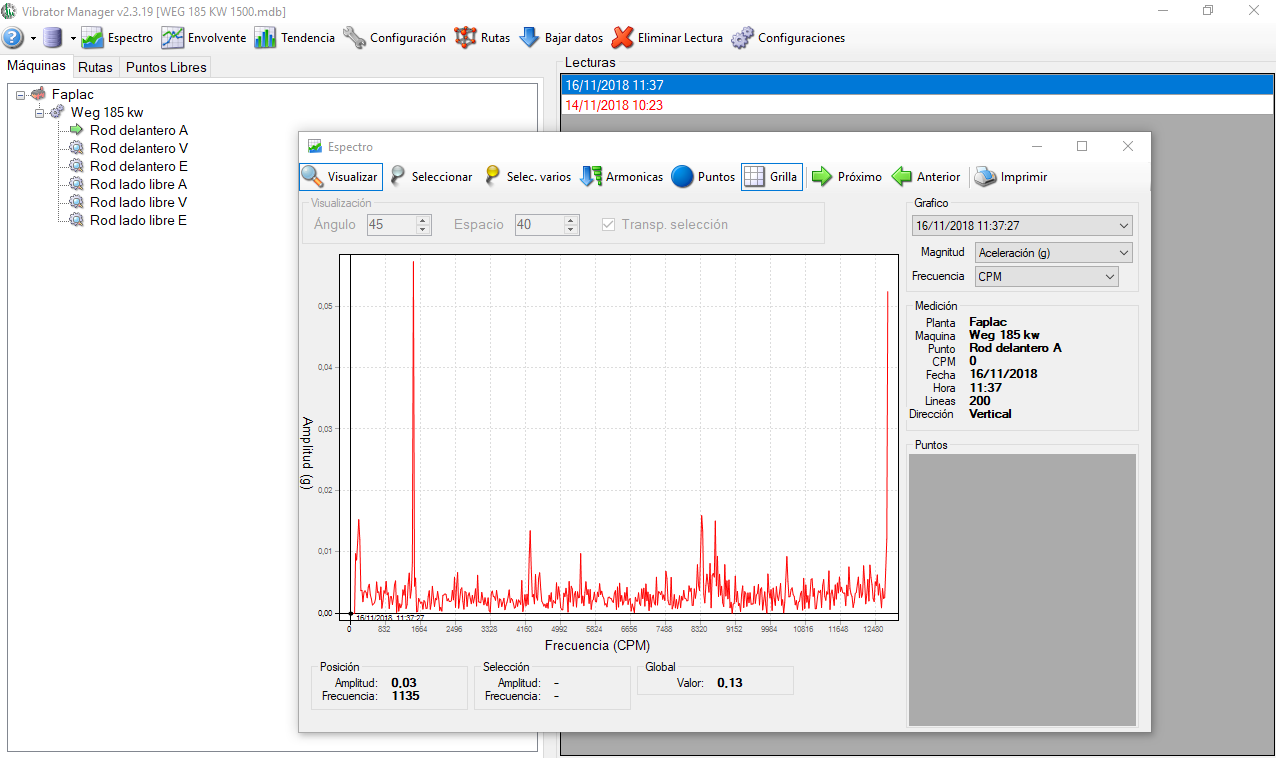This screenshot has width=1276, height=758.
Task: Select Rod lado libre V point
Action: 138,203
